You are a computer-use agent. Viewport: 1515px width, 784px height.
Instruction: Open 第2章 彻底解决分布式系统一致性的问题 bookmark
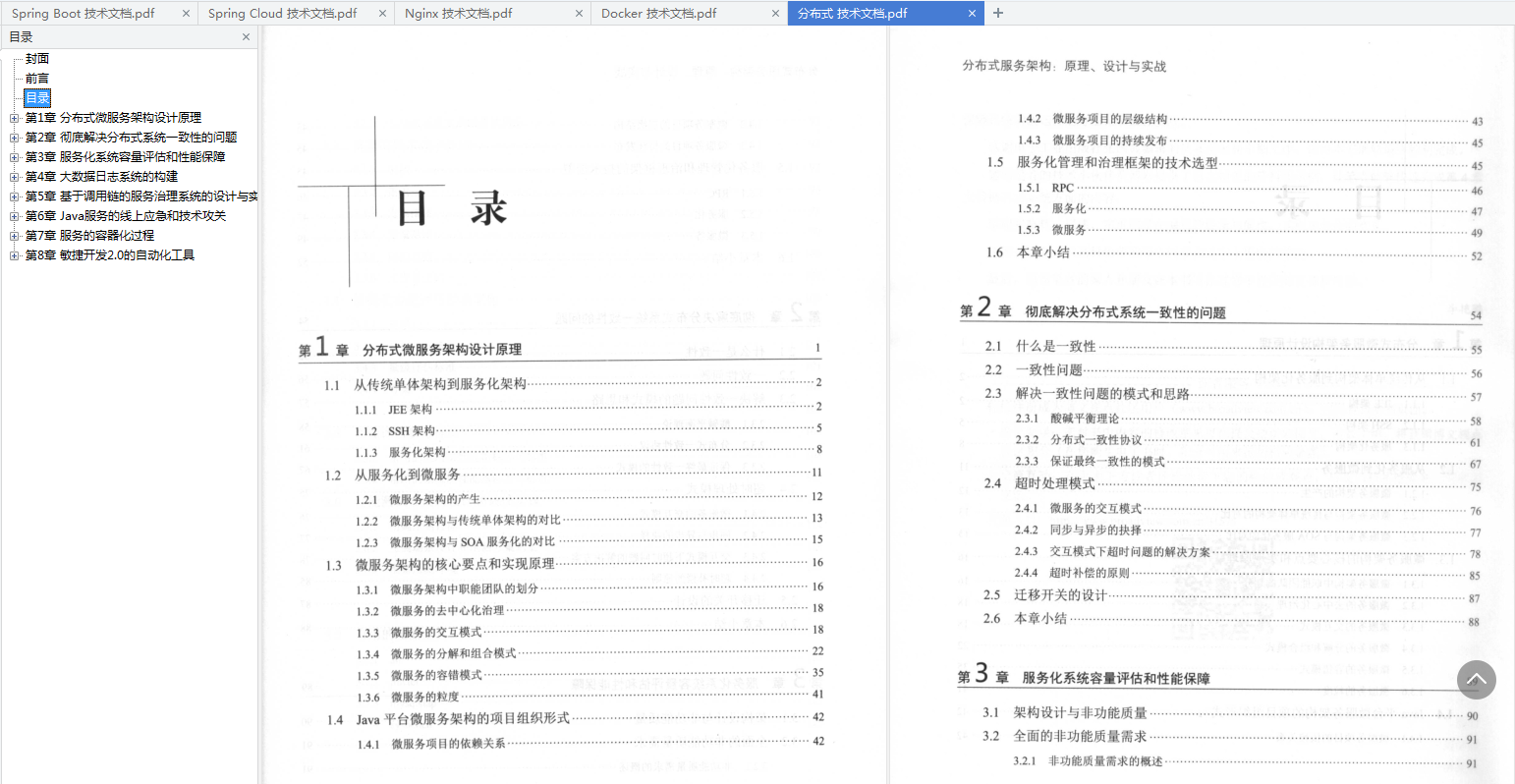click(x=131, y=138)
